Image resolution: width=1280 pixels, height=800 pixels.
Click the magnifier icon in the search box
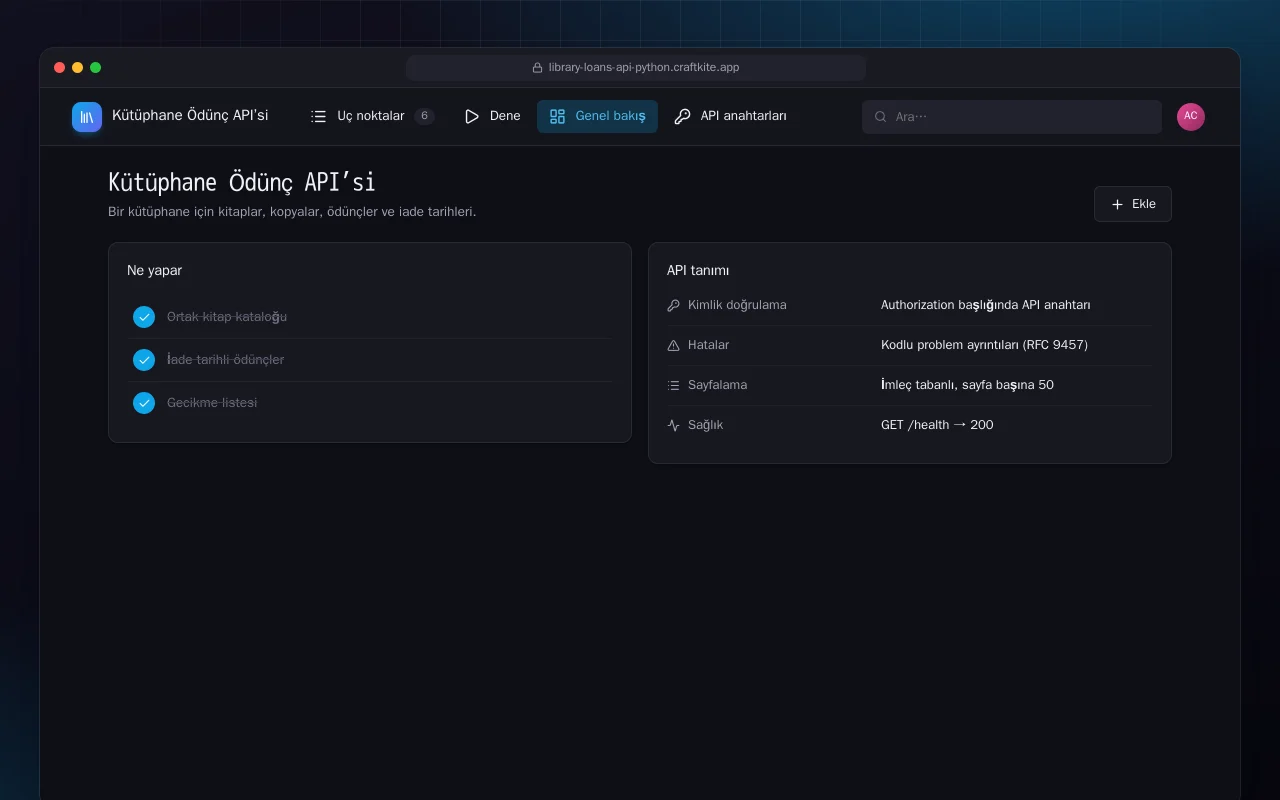[881, 117]
